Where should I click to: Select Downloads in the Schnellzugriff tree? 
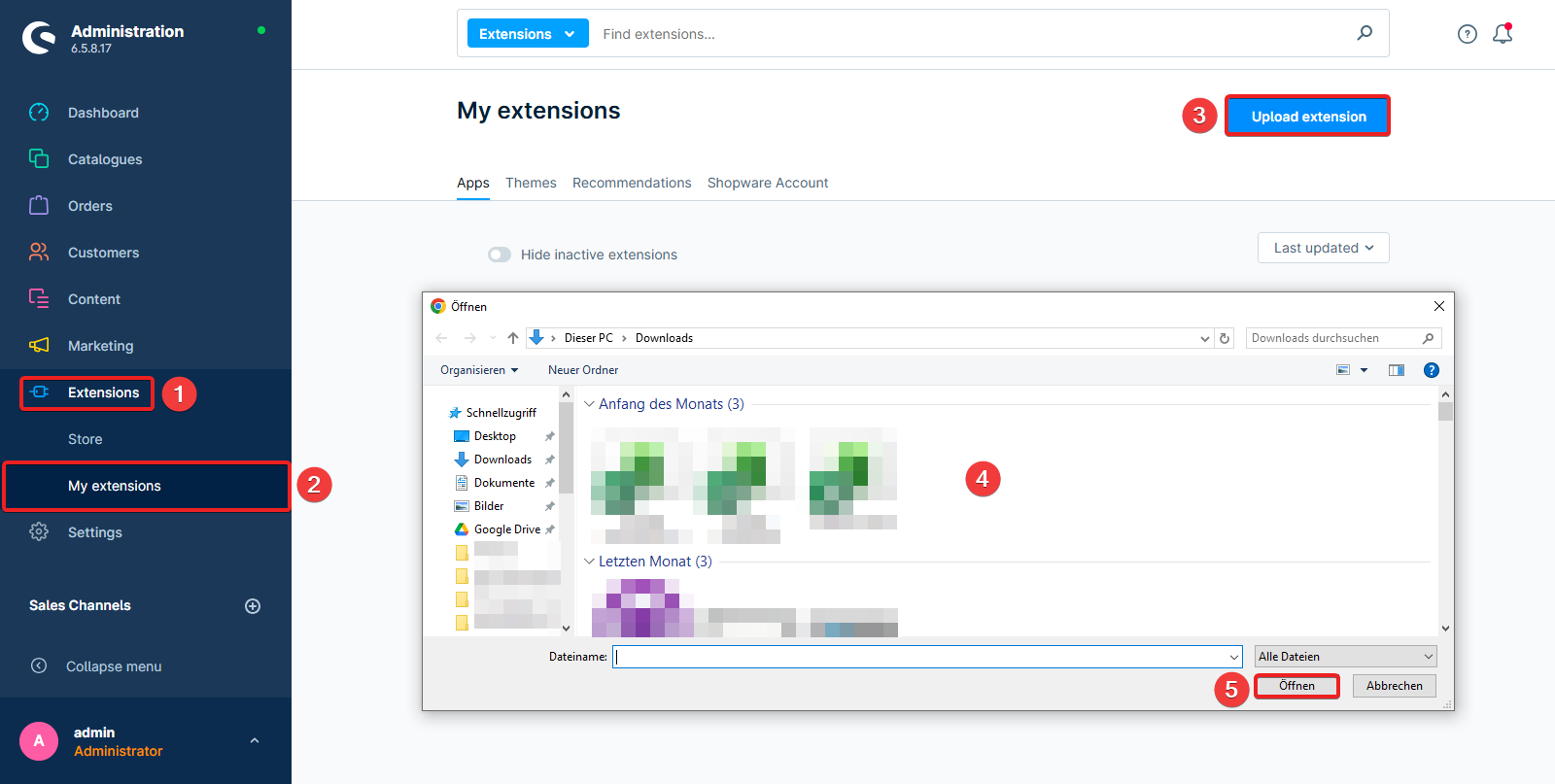click(x=502, y=460)
